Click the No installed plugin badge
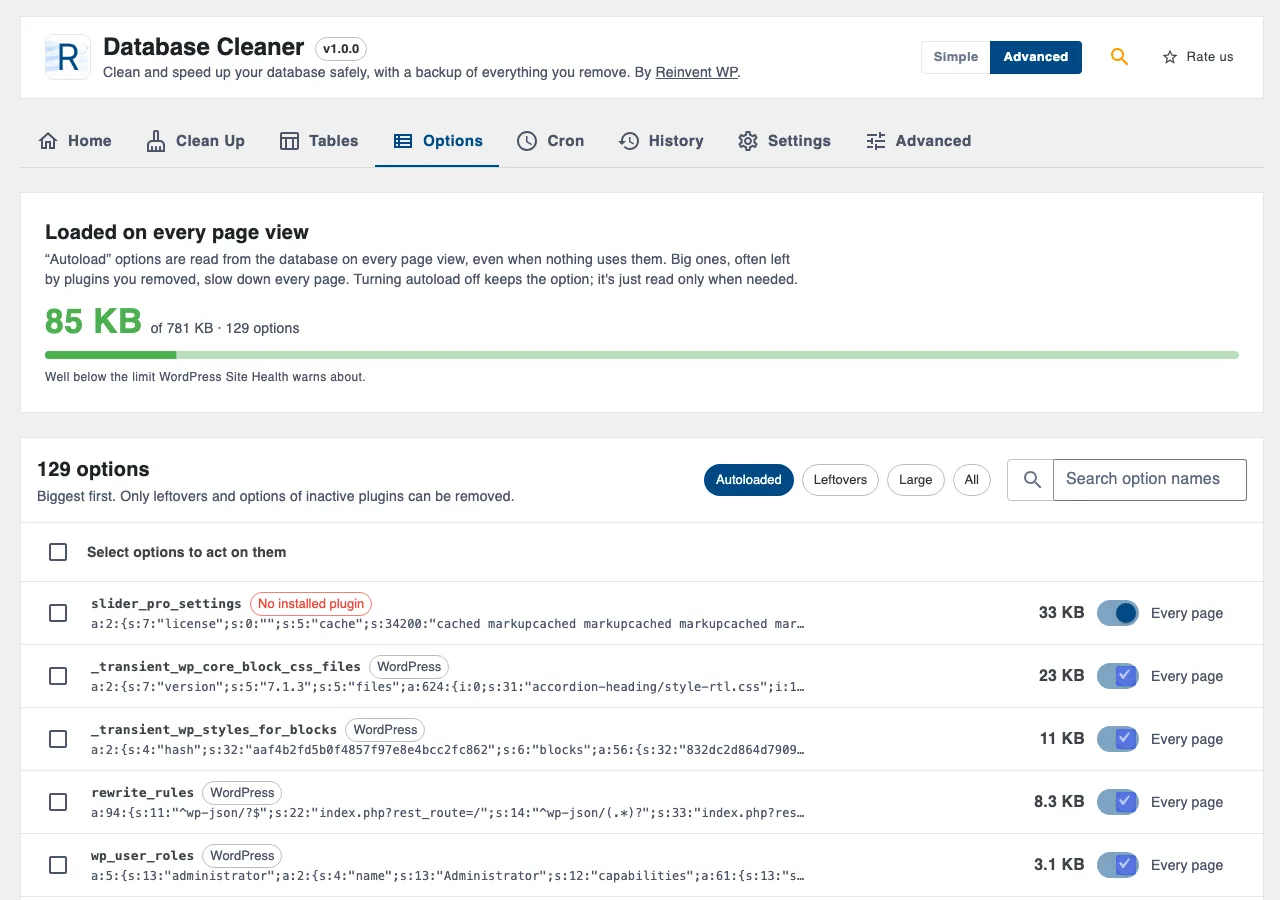 [x=311, y=604]
